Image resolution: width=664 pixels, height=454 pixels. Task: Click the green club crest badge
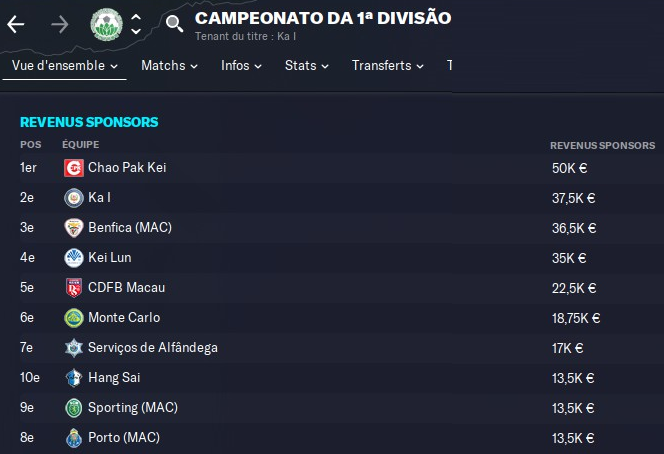click(105, 24)
